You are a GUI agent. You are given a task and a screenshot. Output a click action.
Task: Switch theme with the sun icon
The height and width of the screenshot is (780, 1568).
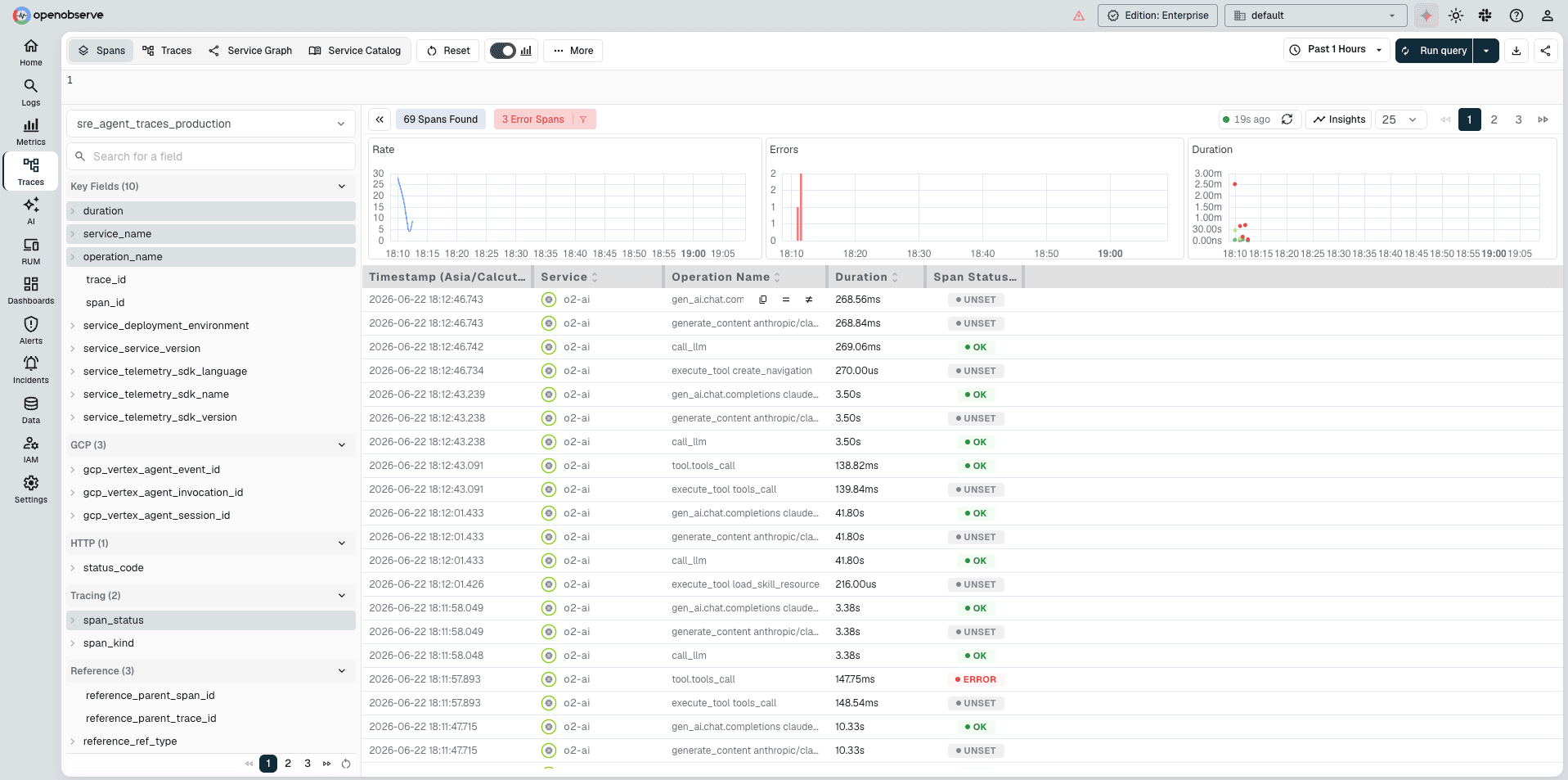pyautogui.click(x=1456, y=16)
